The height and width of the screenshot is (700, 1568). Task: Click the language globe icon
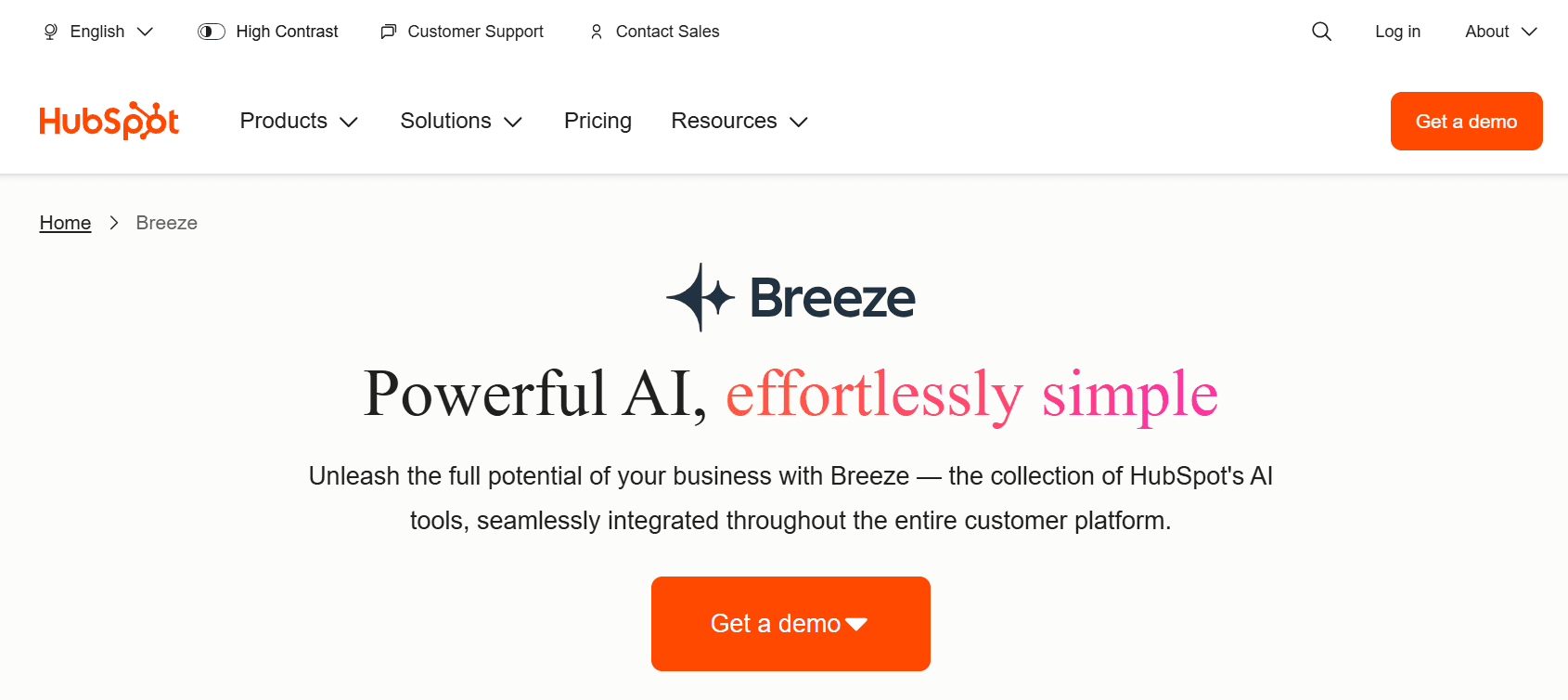(50, 31)
